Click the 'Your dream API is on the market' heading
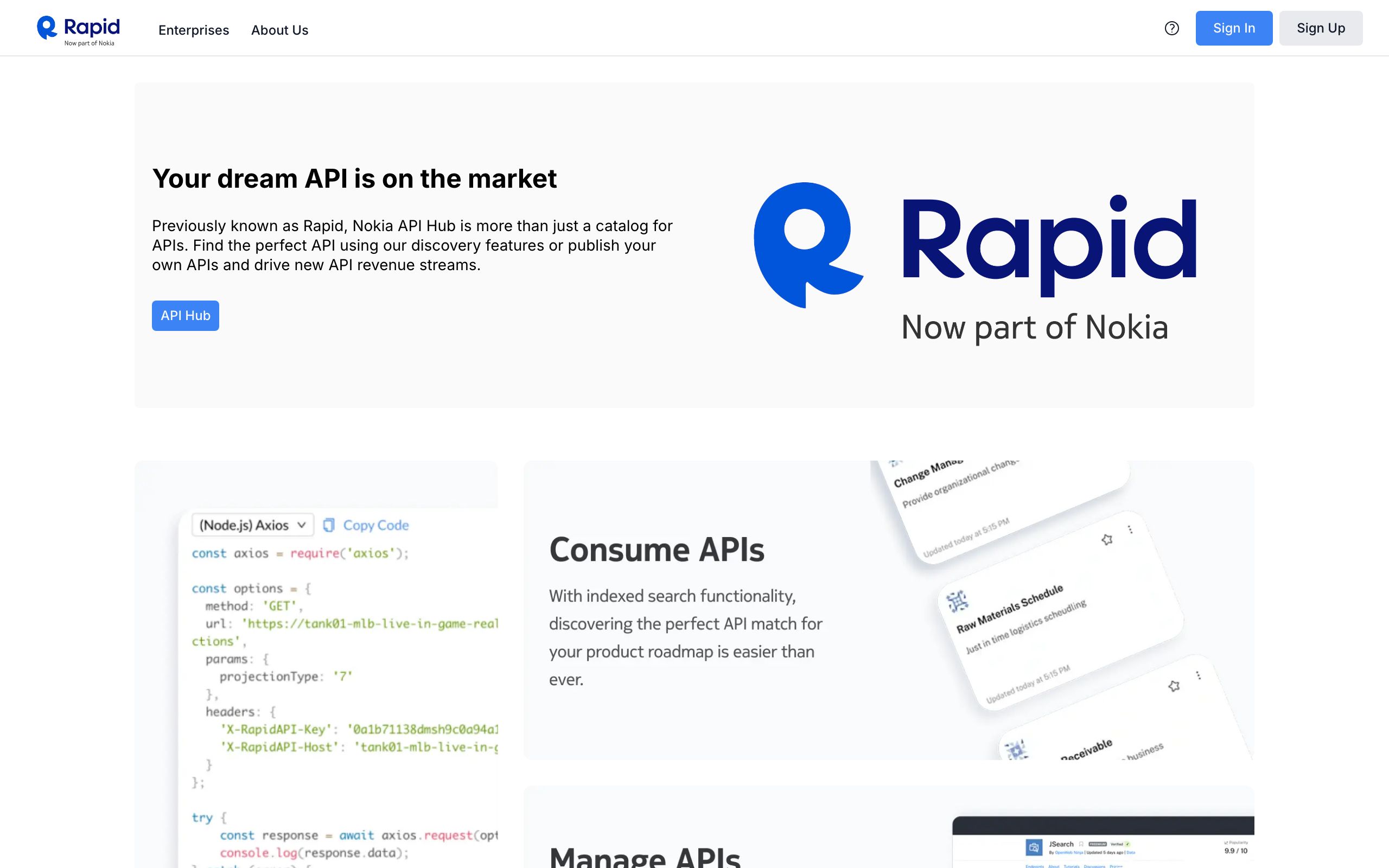Viewport: 1389px width, 868px height. coord(354,178)
